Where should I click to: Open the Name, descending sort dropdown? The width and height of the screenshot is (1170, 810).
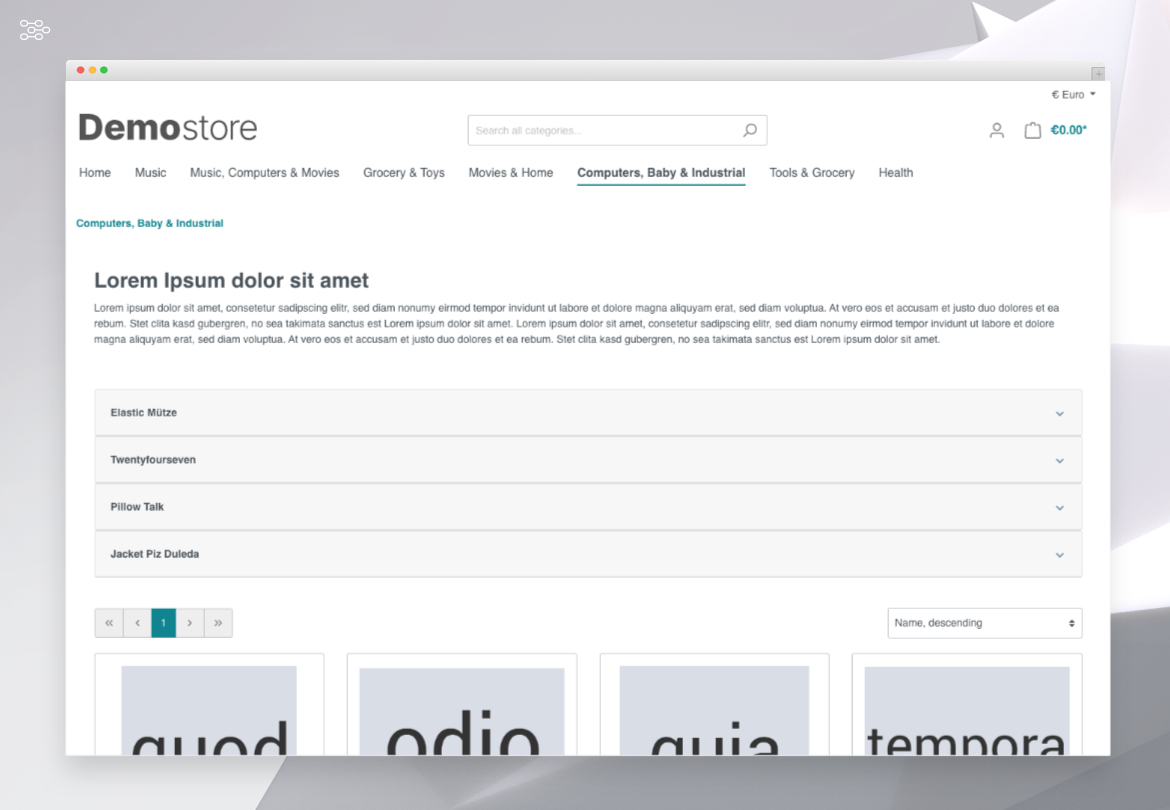click(984, 623)
